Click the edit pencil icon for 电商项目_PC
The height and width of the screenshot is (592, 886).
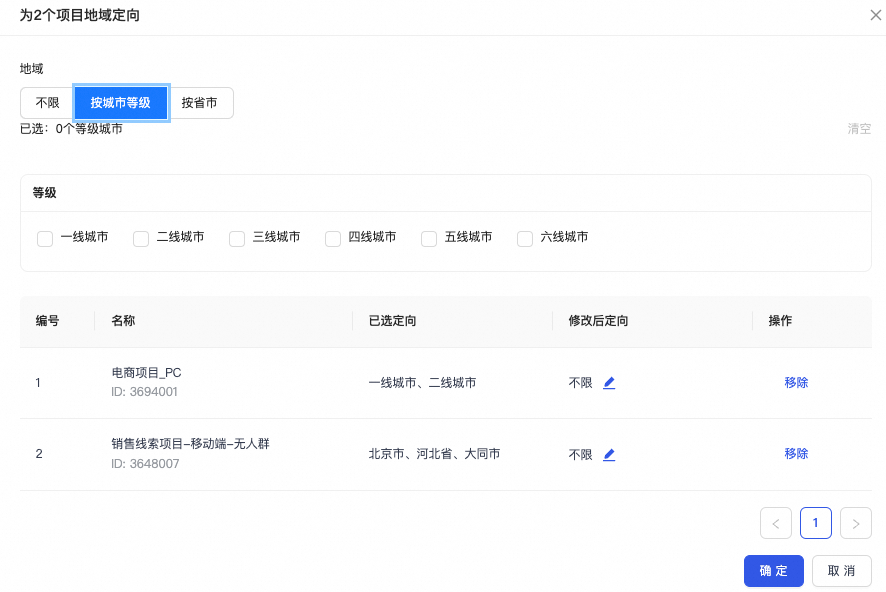coord(609,383)
